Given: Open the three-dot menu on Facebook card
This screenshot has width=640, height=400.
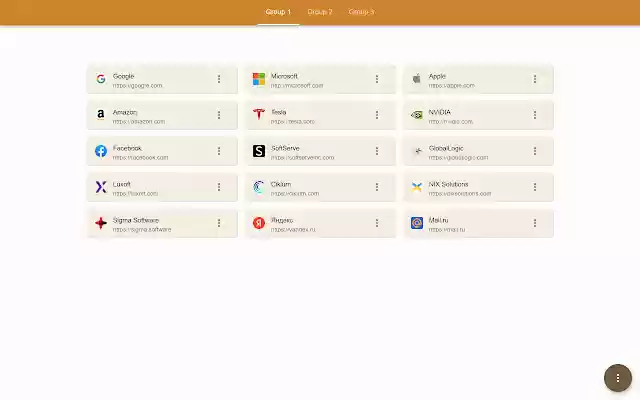Looking at the screenshot, I should pyautogui.click(x=219, y=151).
